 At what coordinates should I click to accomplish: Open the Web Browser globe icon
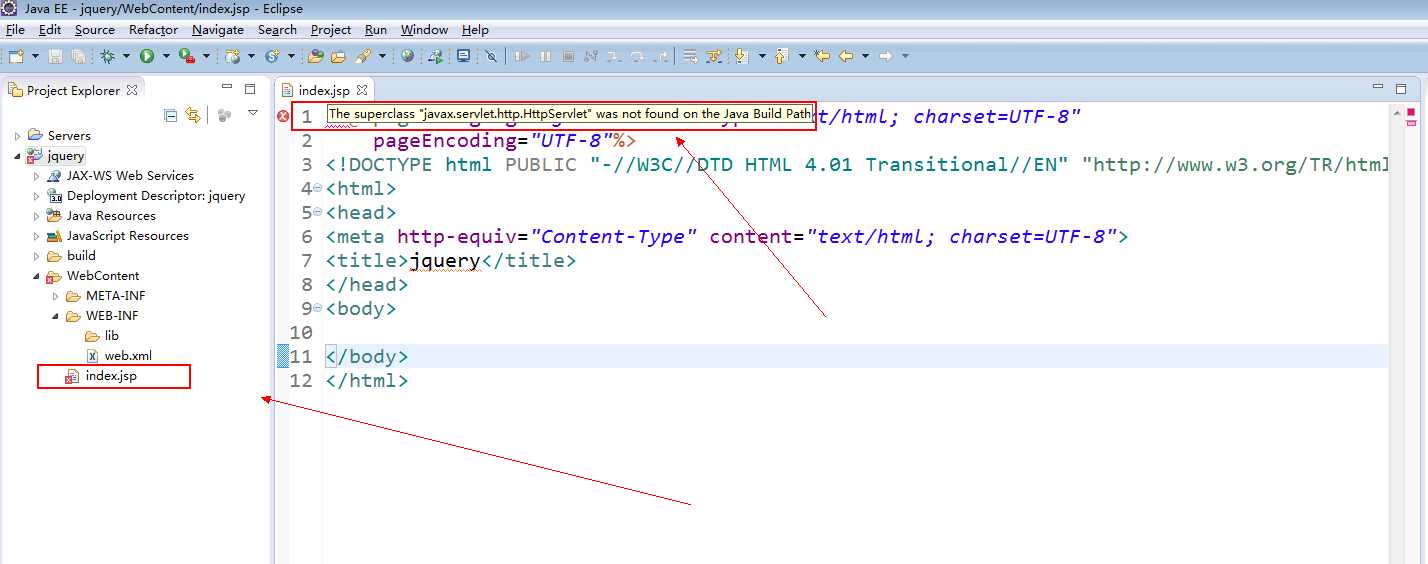(408, 56)
